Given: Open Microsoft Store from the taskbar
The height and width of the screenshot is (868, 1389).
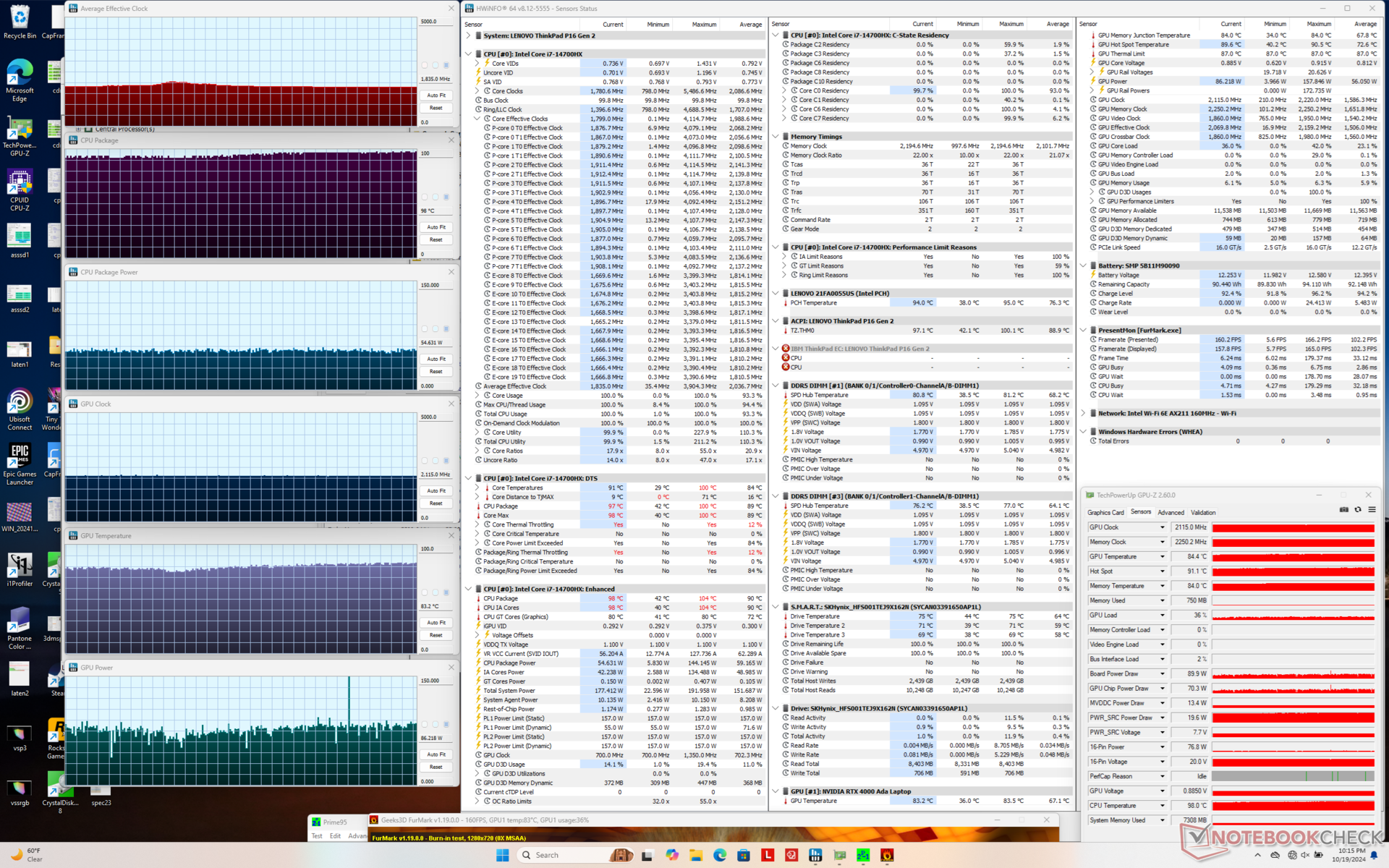Looking at the screenshot, I should tap(744, 855).
